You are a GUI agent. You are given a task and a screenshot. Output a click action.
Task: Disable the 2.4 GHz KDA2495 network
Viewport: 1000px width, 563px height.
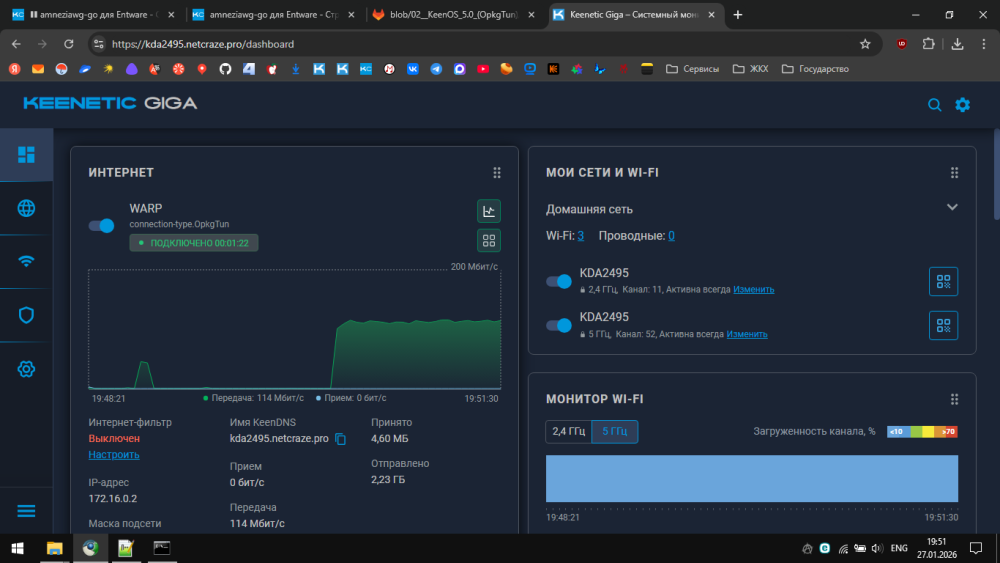coord(558,281)
